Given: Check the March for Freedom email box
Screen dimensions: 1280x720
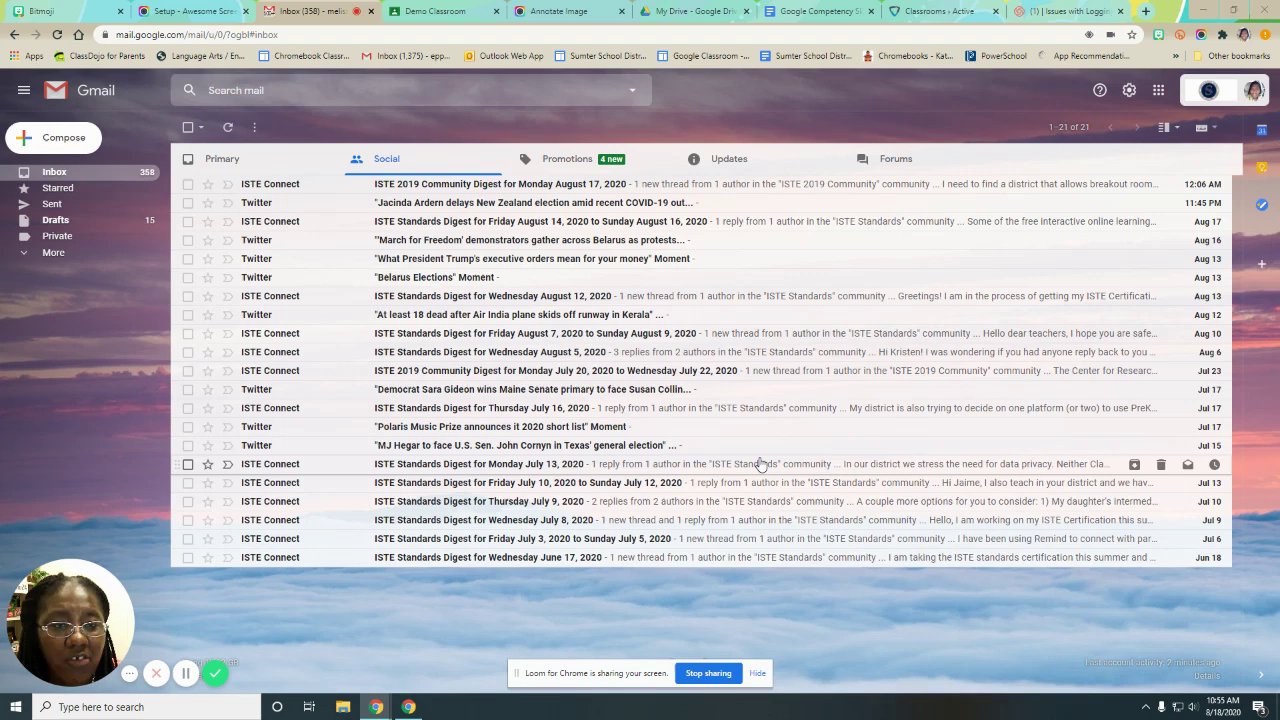Looking at the screenshot, I should (188, 240).
